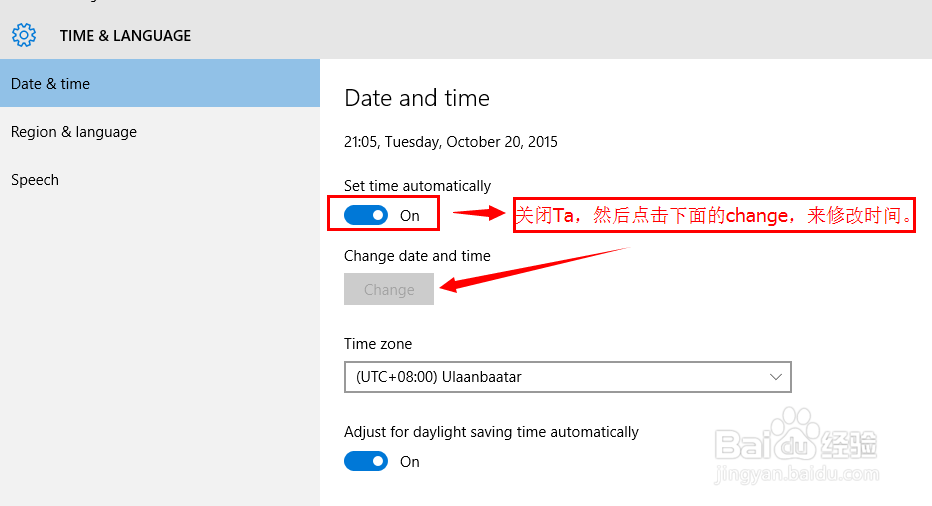932x506 pixels.
Task: Click the Change date and time label
Action: [x=417, y=256]
